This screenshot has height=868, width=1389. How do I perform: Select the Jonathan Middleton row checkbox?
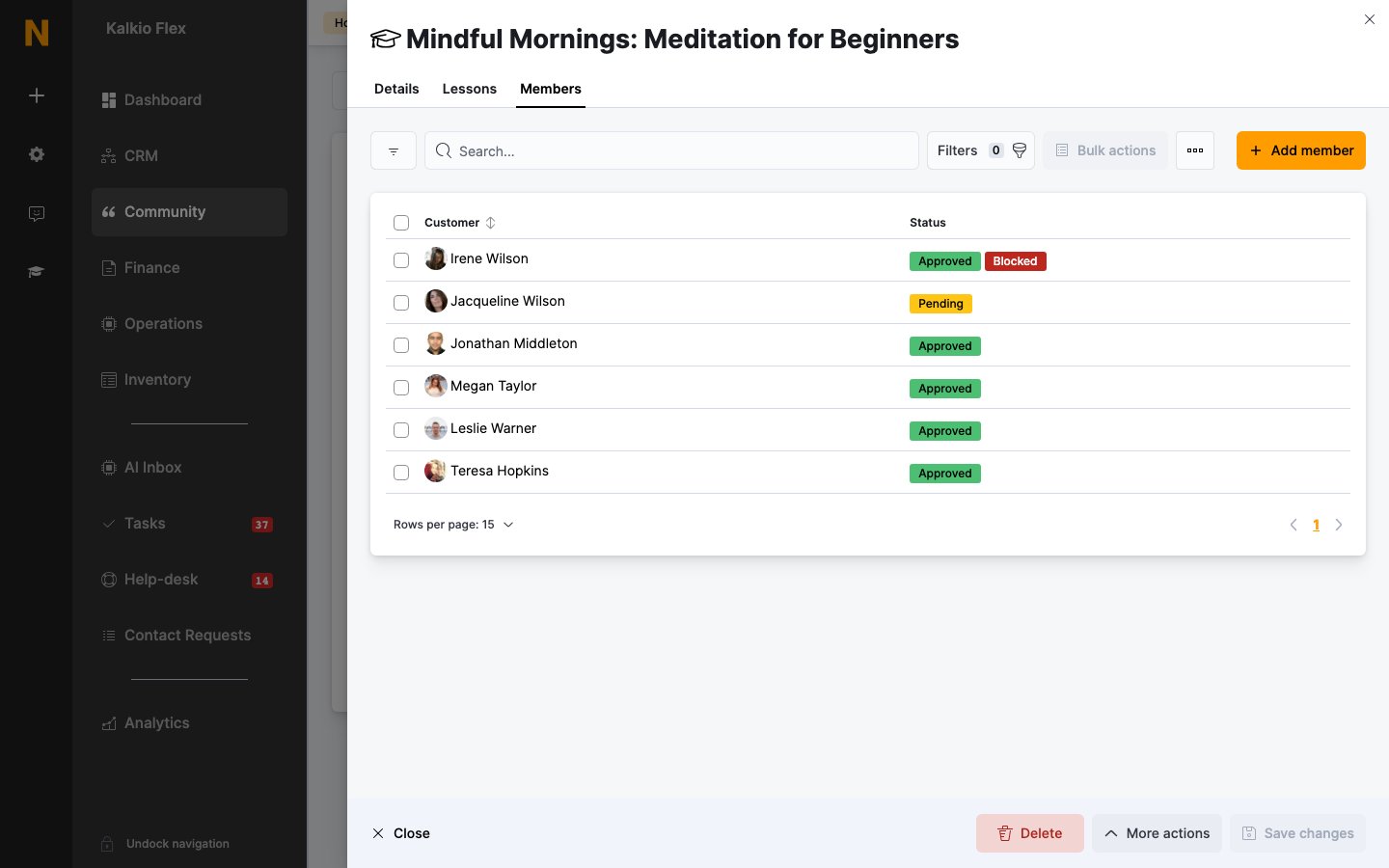click(401, 345)
